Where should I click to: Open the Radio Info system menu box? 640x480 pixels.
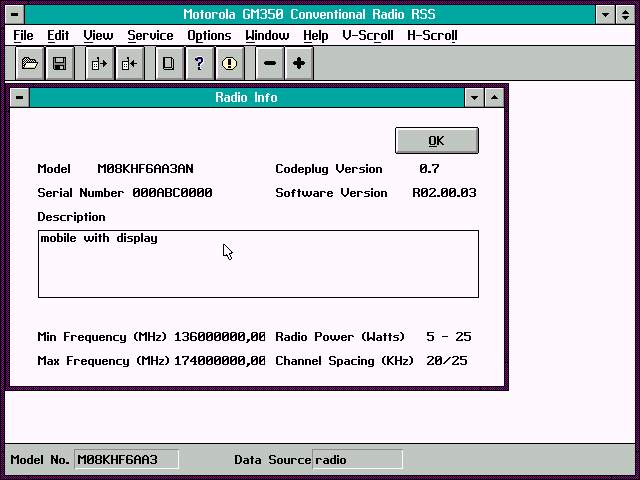pyautogui.click(x=19, y=98)
